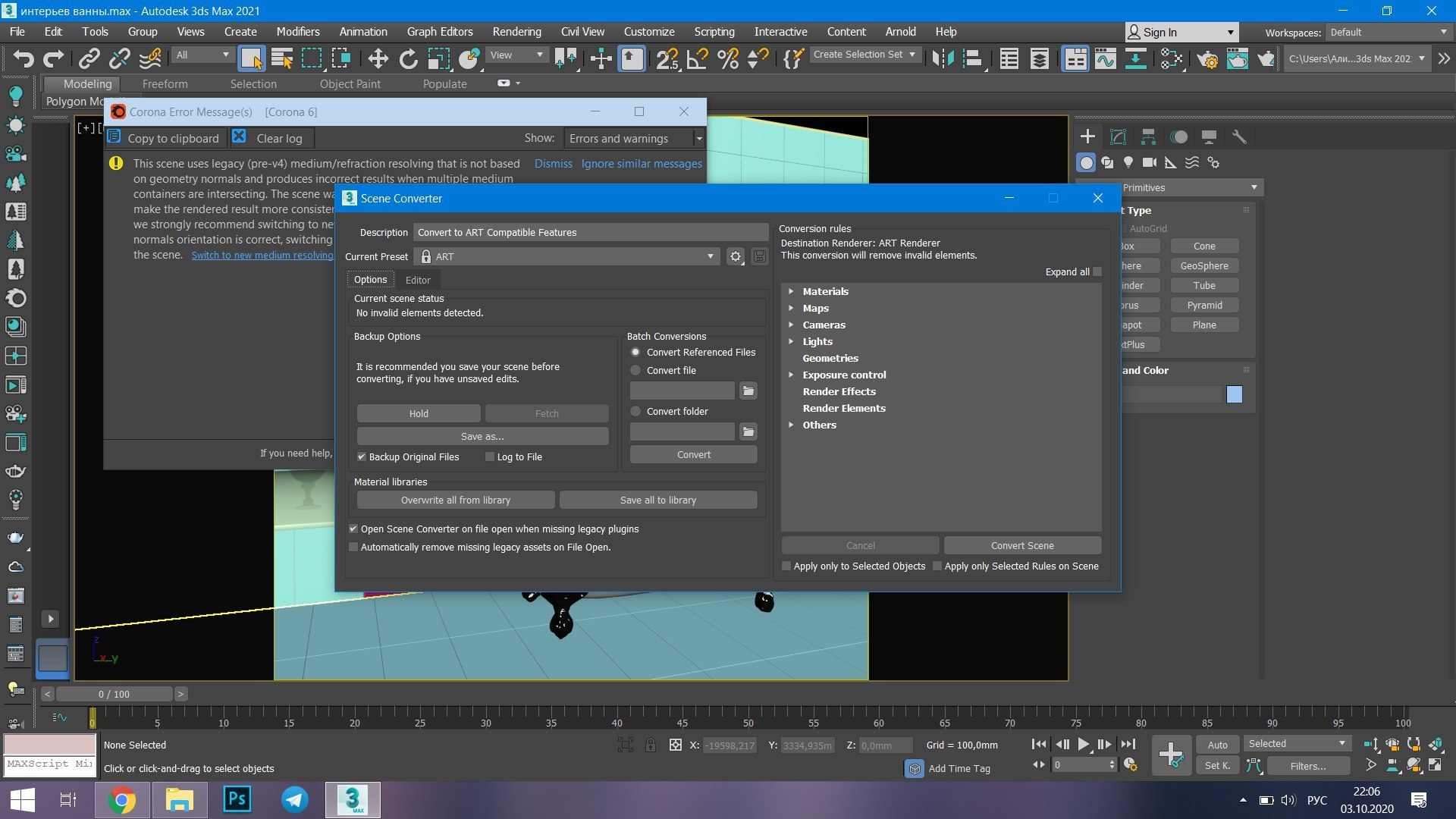
Task: Select Convert Referenced Files radio option
Action: pos(635,352)
